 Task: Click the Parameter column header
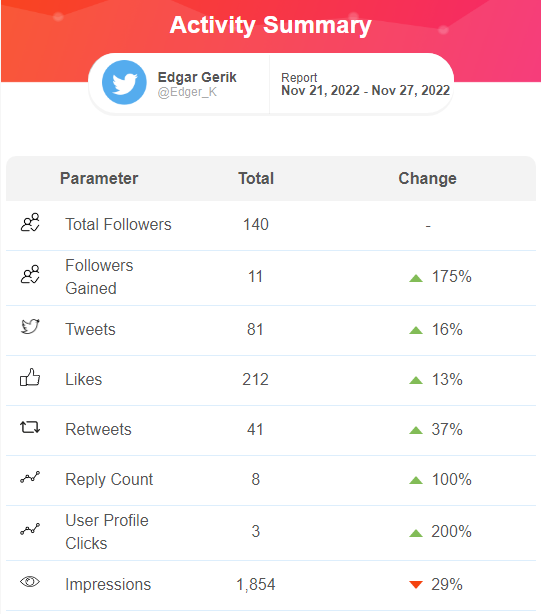(x=99, y=179)
